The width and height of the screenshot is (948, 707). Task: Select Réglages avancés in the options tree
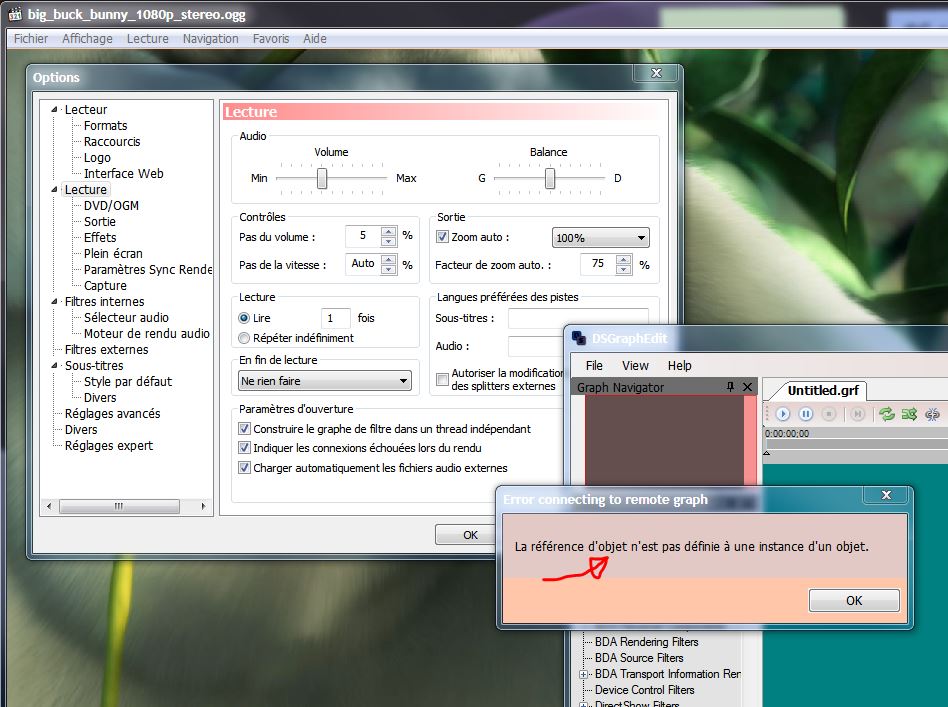pos(112,414)
